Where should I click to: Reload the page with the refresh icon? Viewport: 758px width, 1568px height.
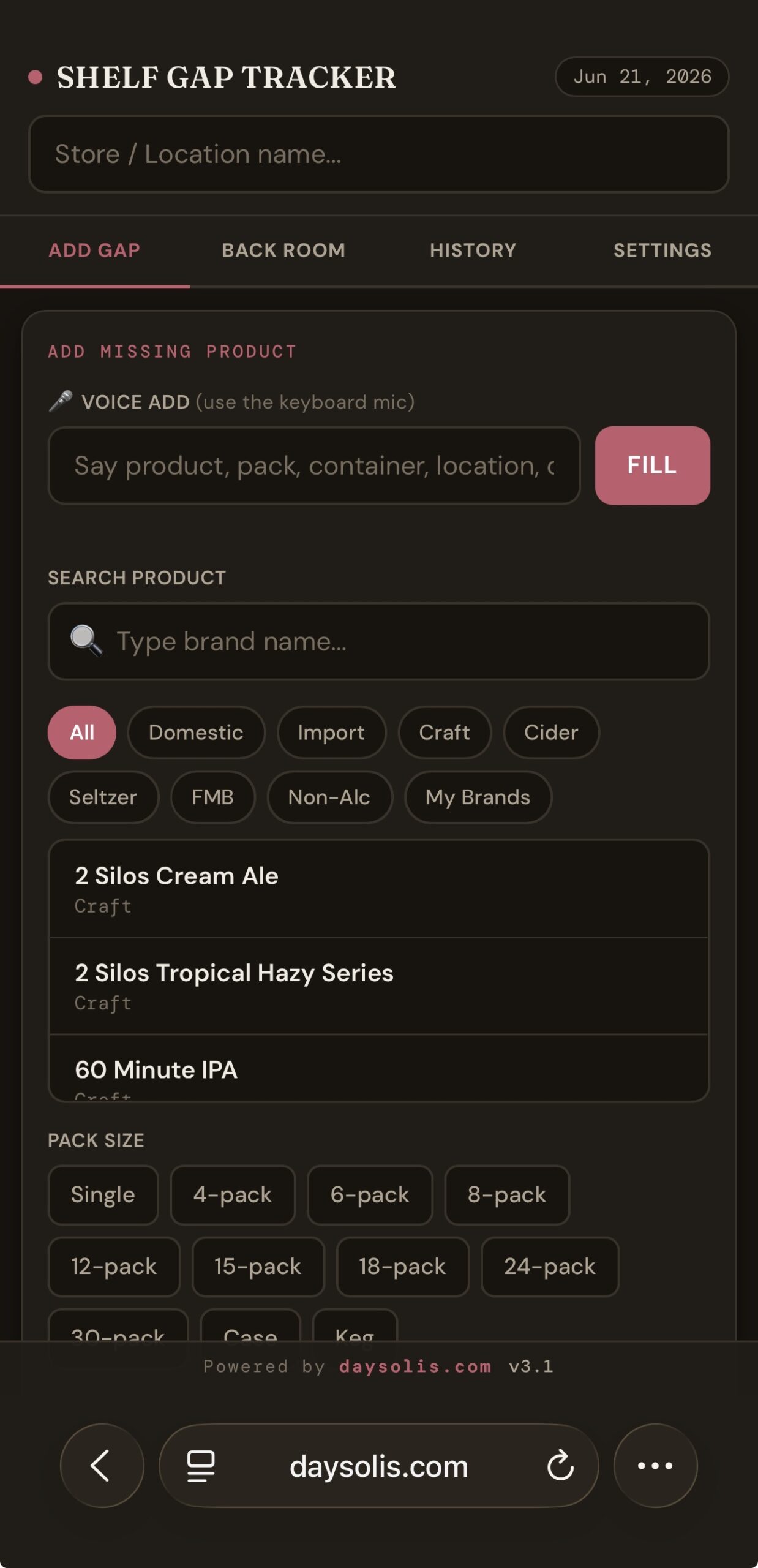pos(560,1465)
